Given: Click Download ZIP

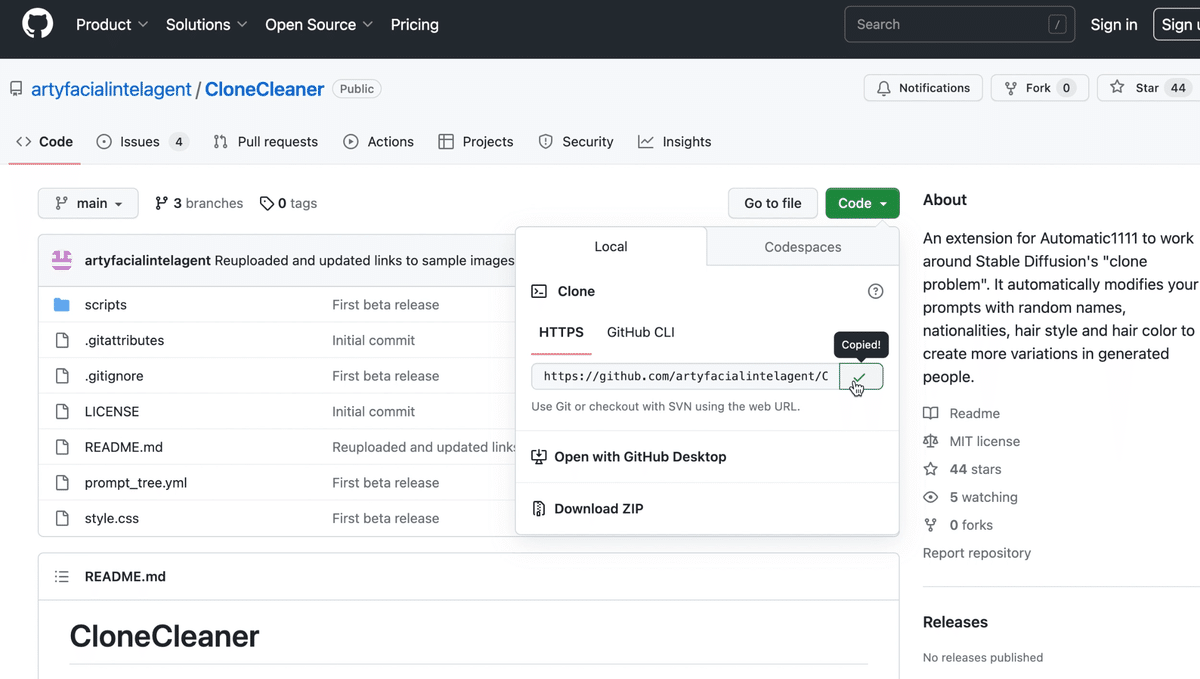Looking at the screenshot, I should (x=598, y=509).
